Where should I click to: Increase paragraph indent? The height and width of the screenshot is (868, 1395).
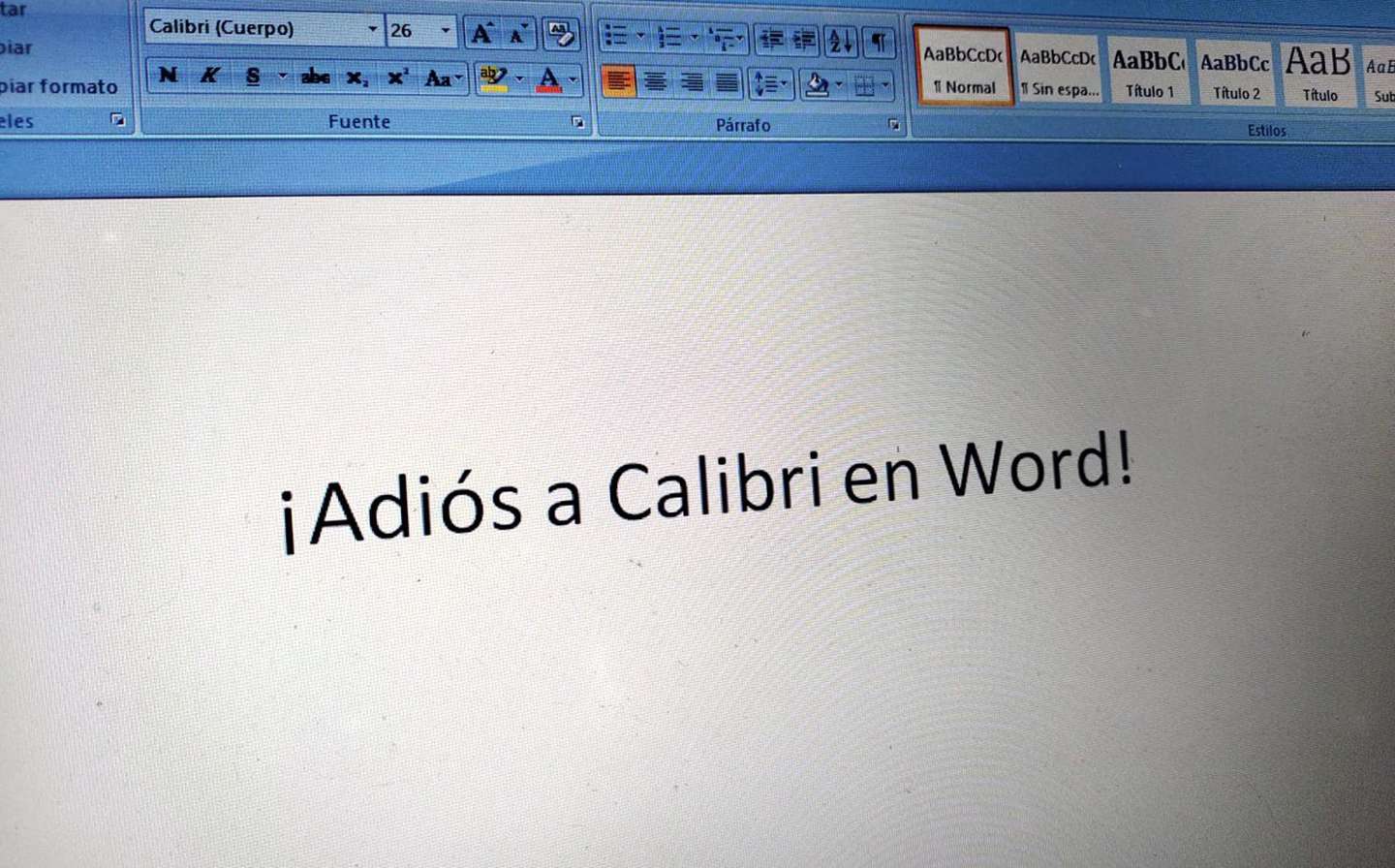click(x=804, y=40)
